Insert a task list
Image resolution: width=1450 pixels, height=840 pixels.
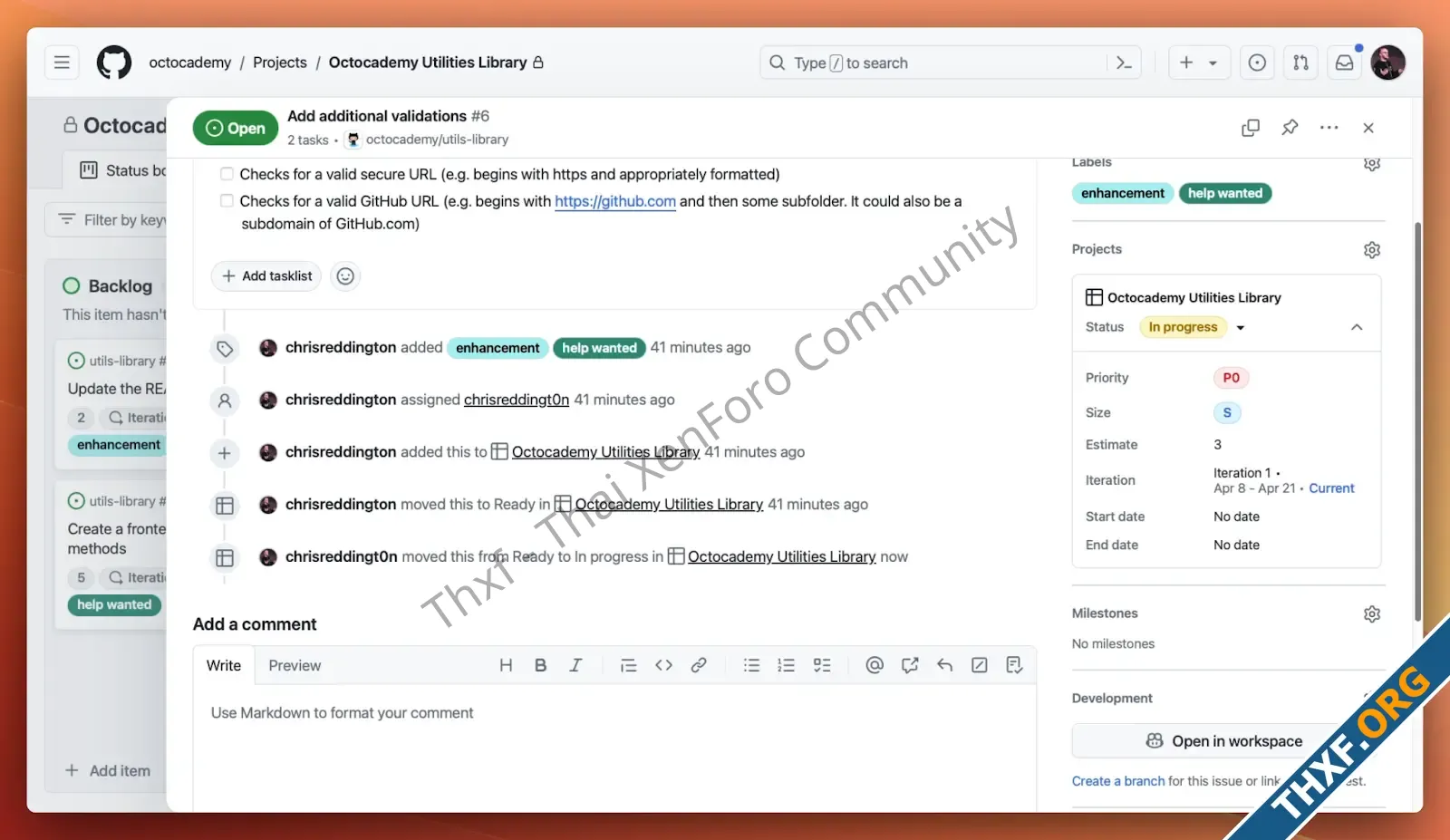(822, 665)
